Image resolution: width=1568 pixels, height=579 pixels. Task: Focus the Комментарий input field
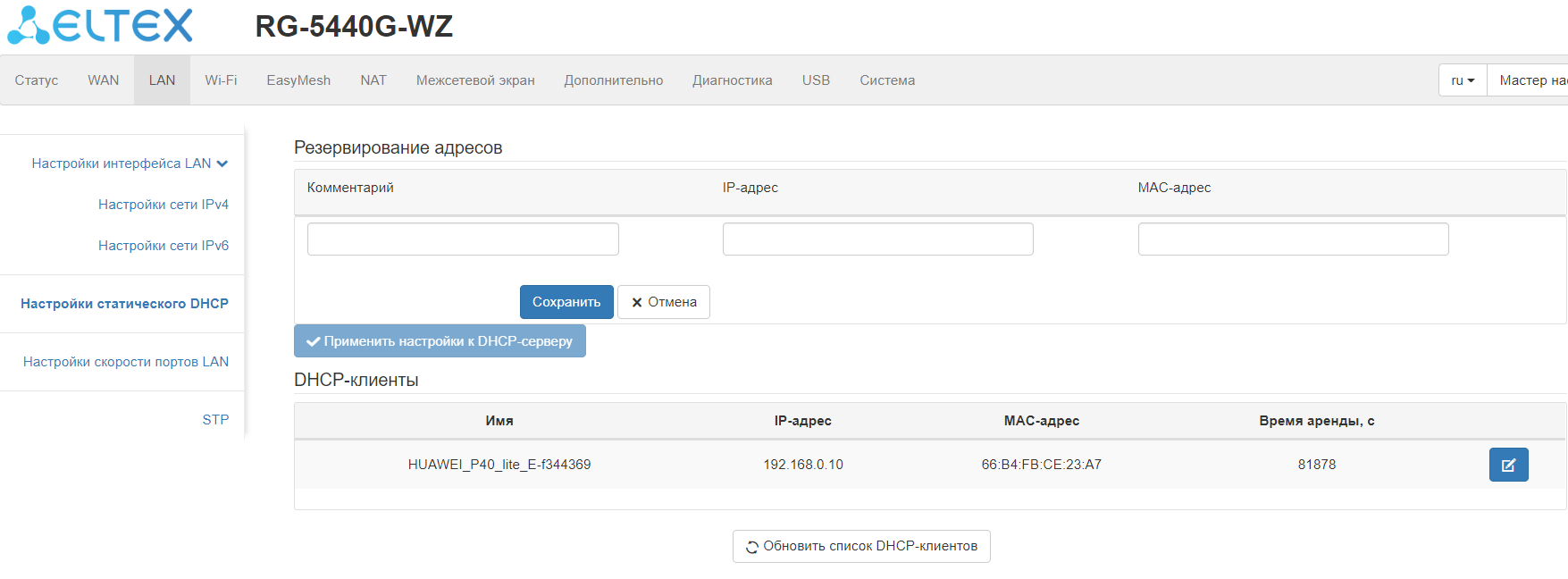pyautogui.click(x=463, y=239)
